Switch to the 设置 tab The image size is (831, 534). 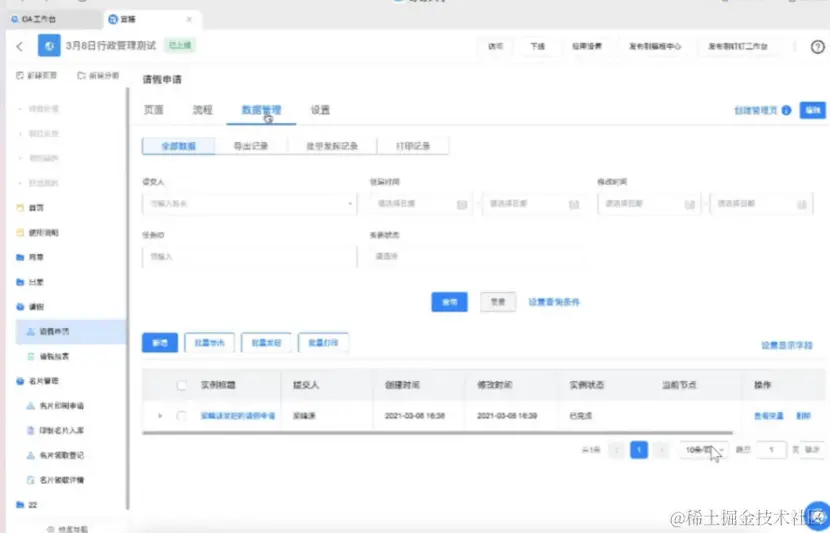click(320, 110)
